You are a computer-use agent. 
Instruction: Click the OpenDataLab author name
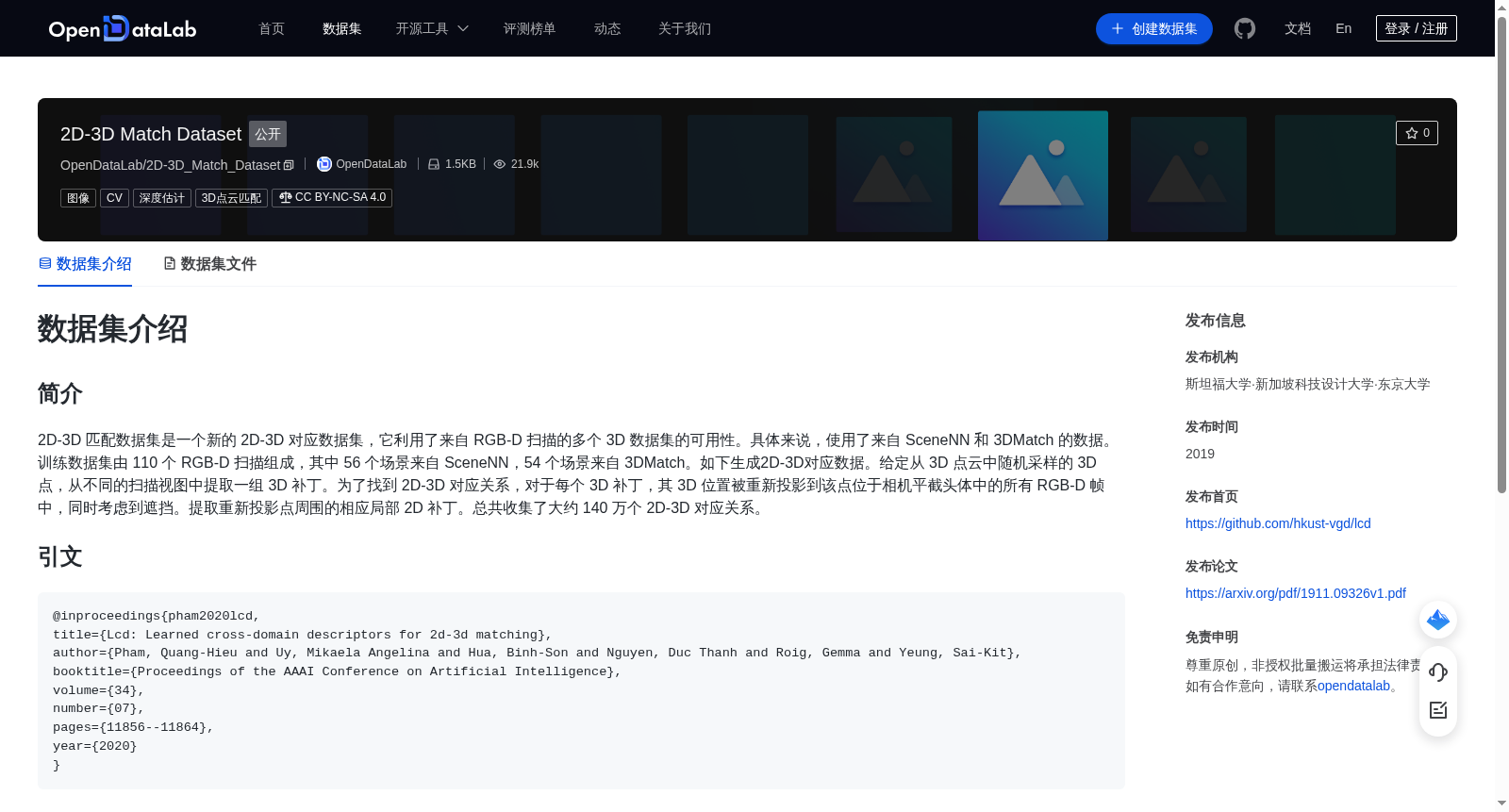pos(372,164)
